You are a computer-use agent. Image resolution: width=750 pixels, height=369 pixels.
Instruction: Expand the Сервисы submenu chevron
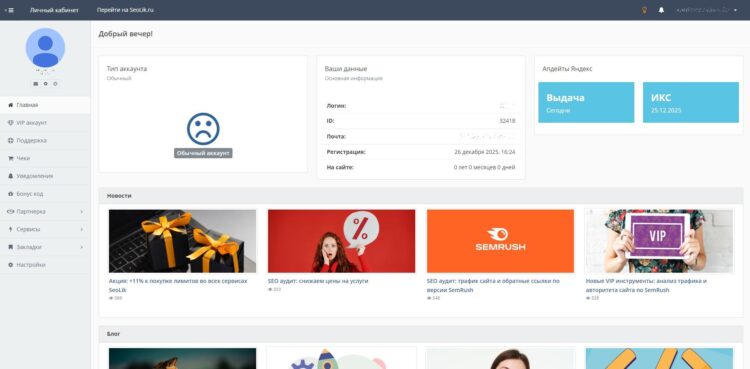click(x=81, y=229)
